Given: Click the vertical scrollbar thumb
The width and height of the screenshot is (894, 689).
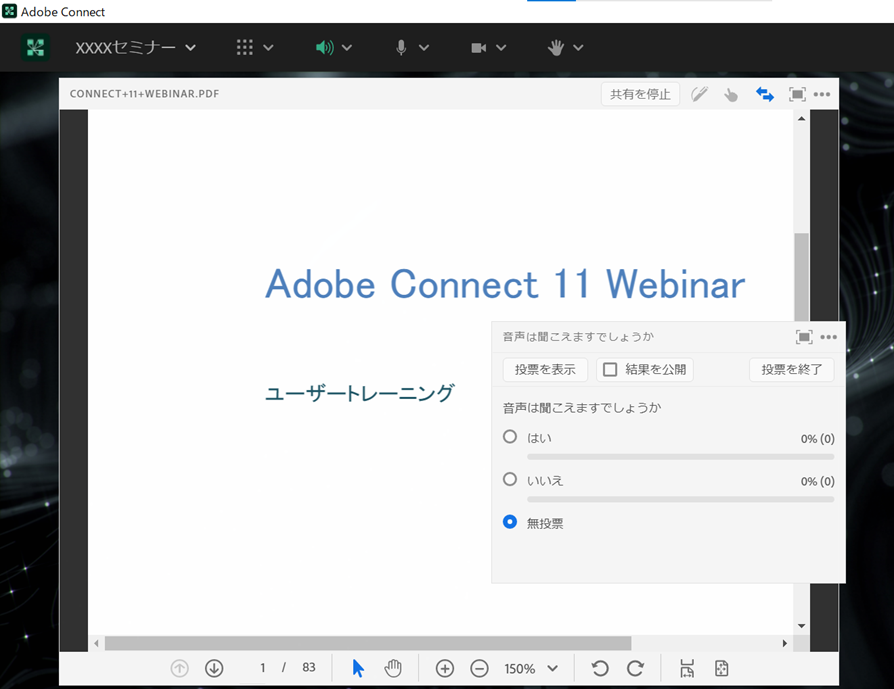Looking at the screenshot, I should coord(802,277).
